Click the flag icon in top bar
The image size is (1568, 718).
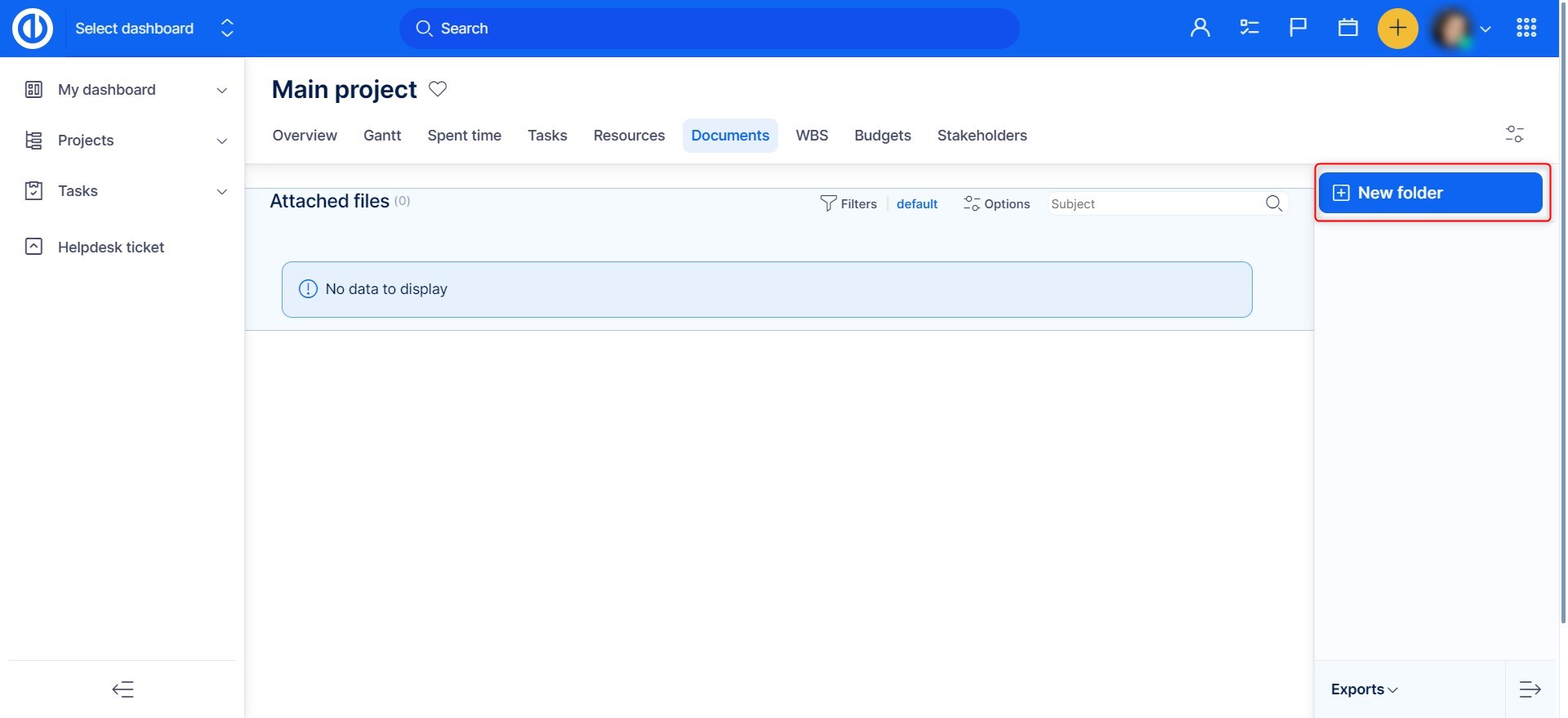(x=1298, y=29)
